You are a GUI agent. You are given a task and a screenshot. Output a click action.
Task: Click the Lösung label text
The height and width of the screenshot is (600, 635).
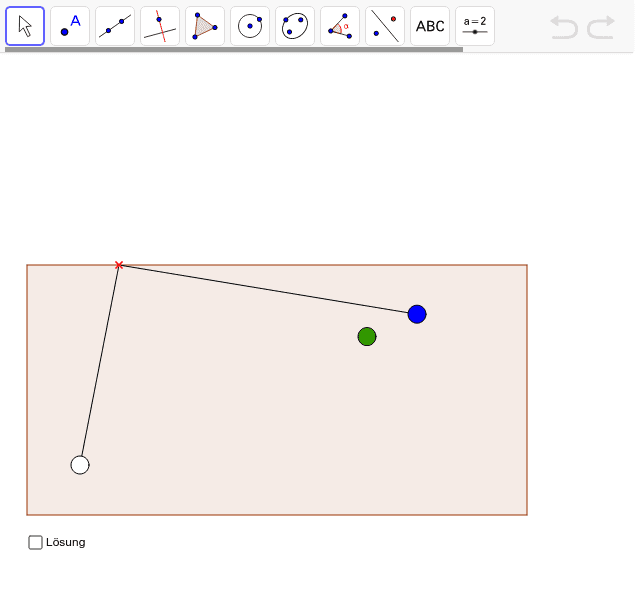[66, 543]
